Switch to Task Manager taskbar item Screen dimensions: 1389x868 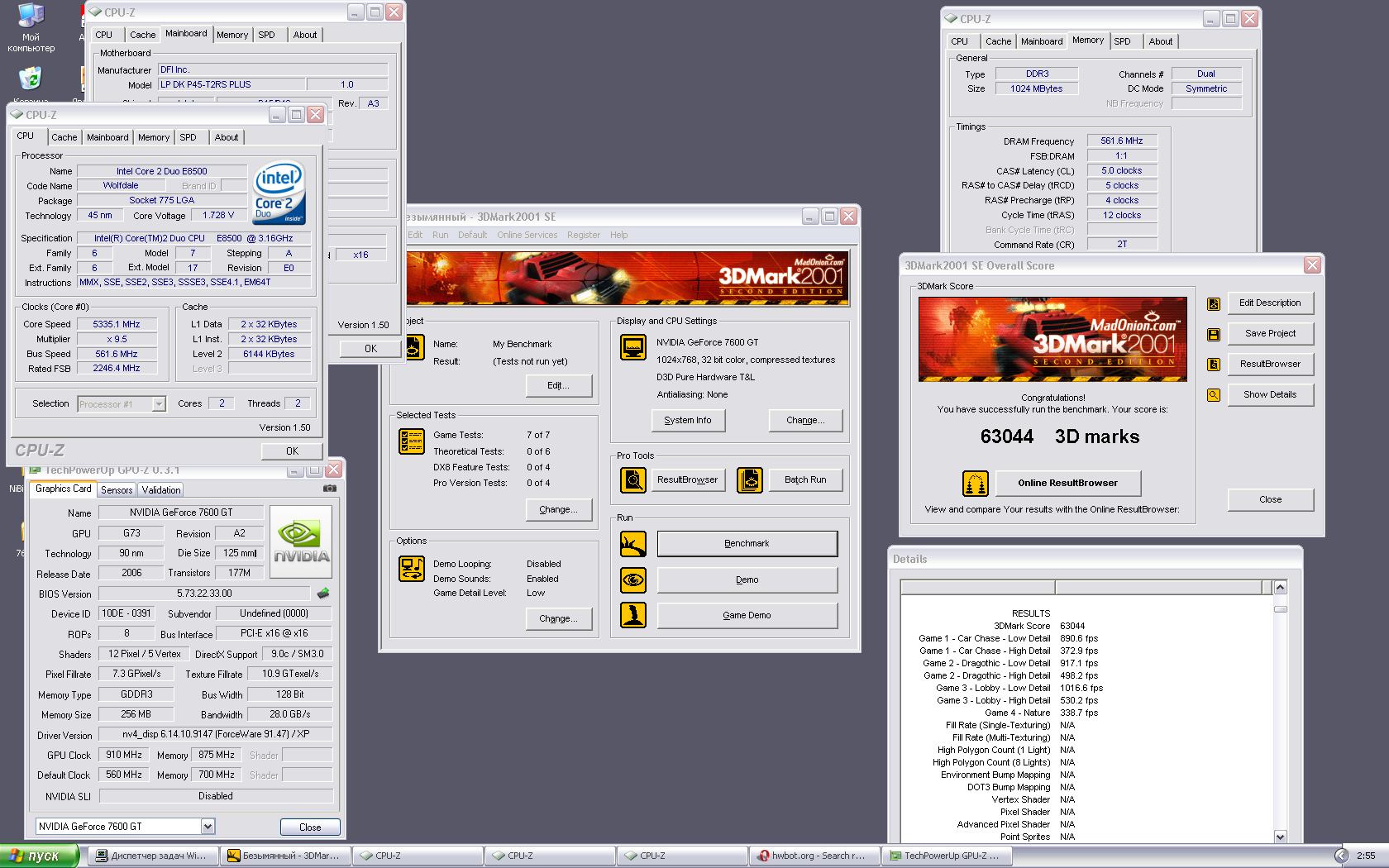click(x=153, y=856)
